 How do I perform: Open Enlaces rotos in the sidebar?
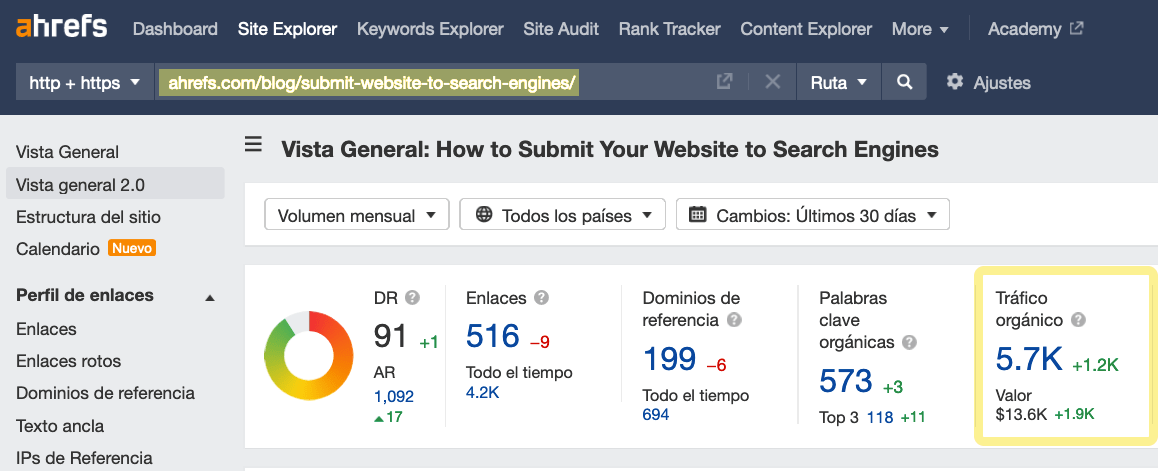(68, 361)
